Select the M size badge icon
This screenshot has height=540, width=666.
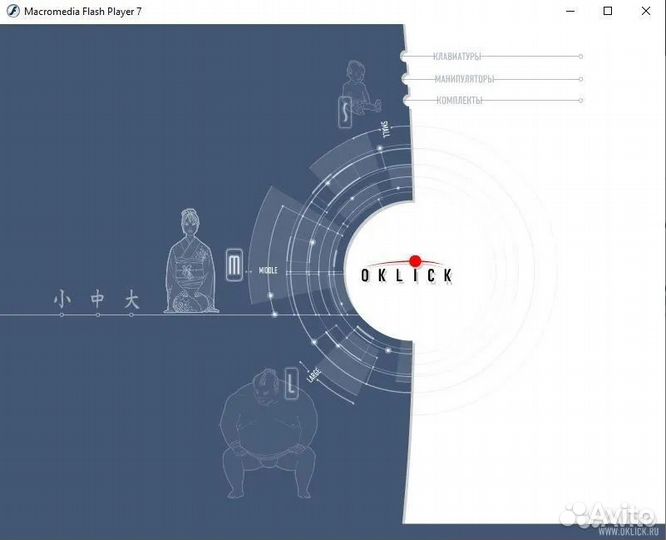point(234,265)
